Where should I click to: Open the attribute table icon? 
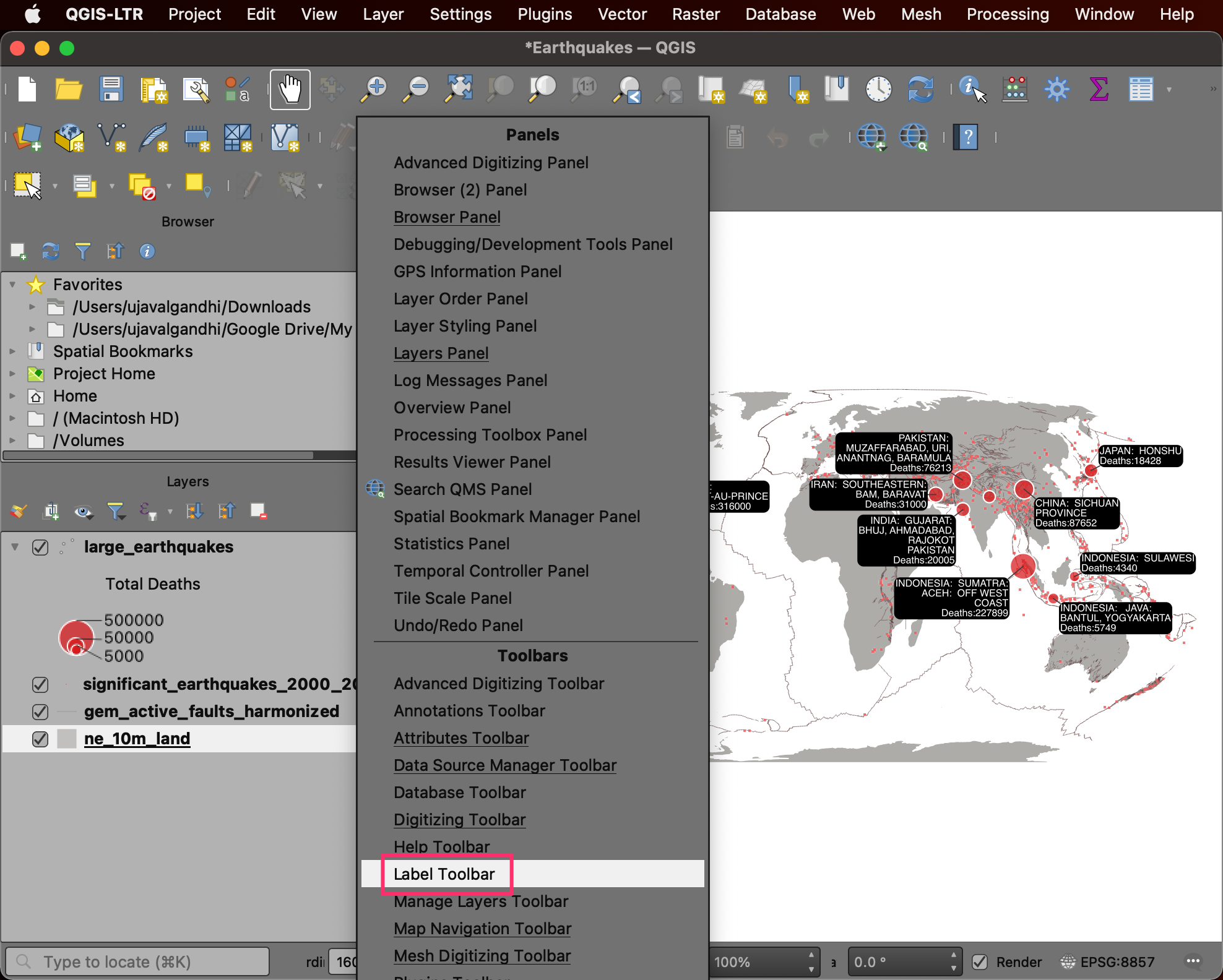click(1141, 89)
